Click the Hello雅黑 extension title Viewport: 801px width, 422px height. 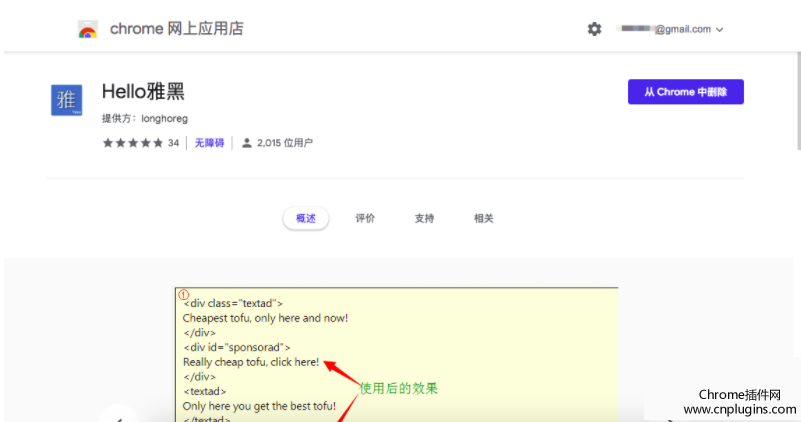tap(143, 92)
